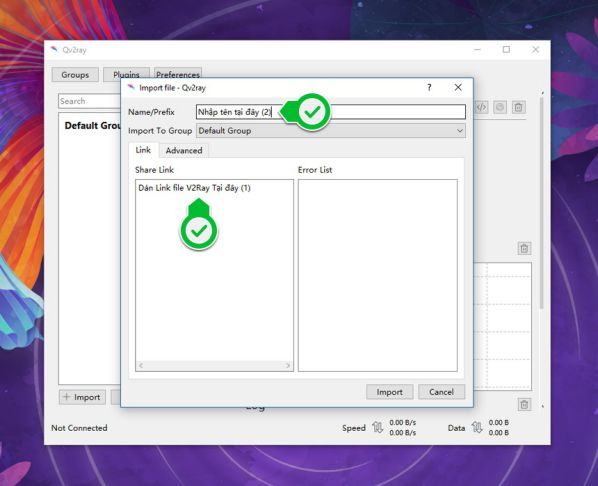
Task: Click the Qv2ray logo in main title bar
Action: [55, 50]
